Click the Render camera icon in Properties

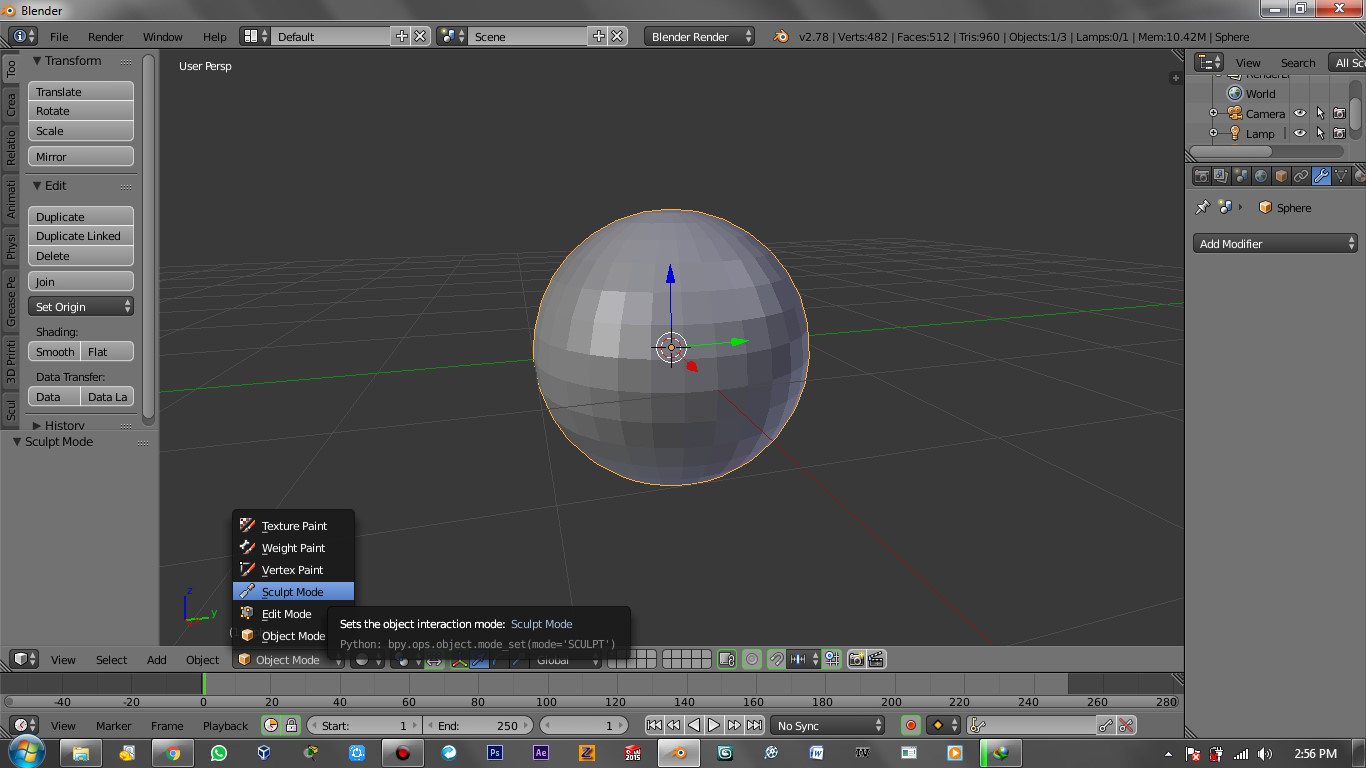[x=1201, y=175]
